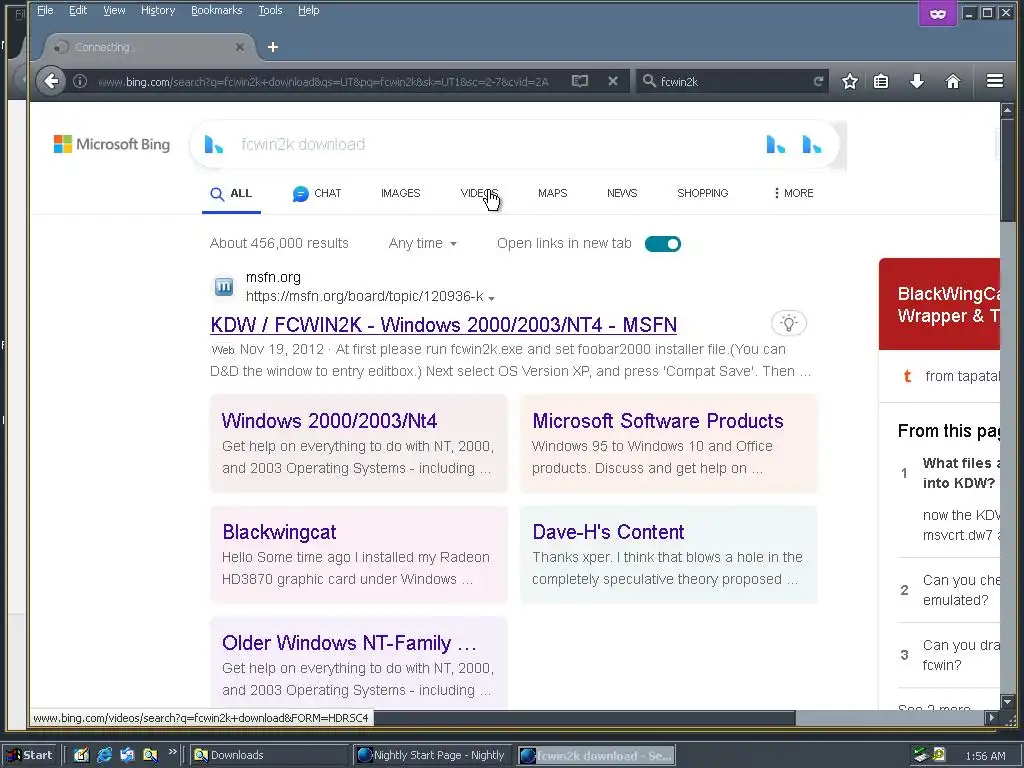The image size is (1024, 768).
Task: Open KDW / FCWIN2K MSFN result link
Action: coord(443,325)
